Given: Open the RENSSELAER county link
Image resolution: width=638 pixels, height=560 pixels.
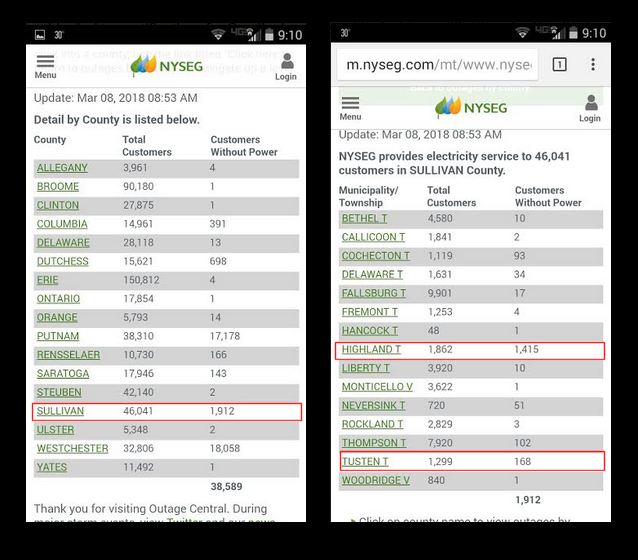Looking at the screenshot, I should (x=68, y=355).
